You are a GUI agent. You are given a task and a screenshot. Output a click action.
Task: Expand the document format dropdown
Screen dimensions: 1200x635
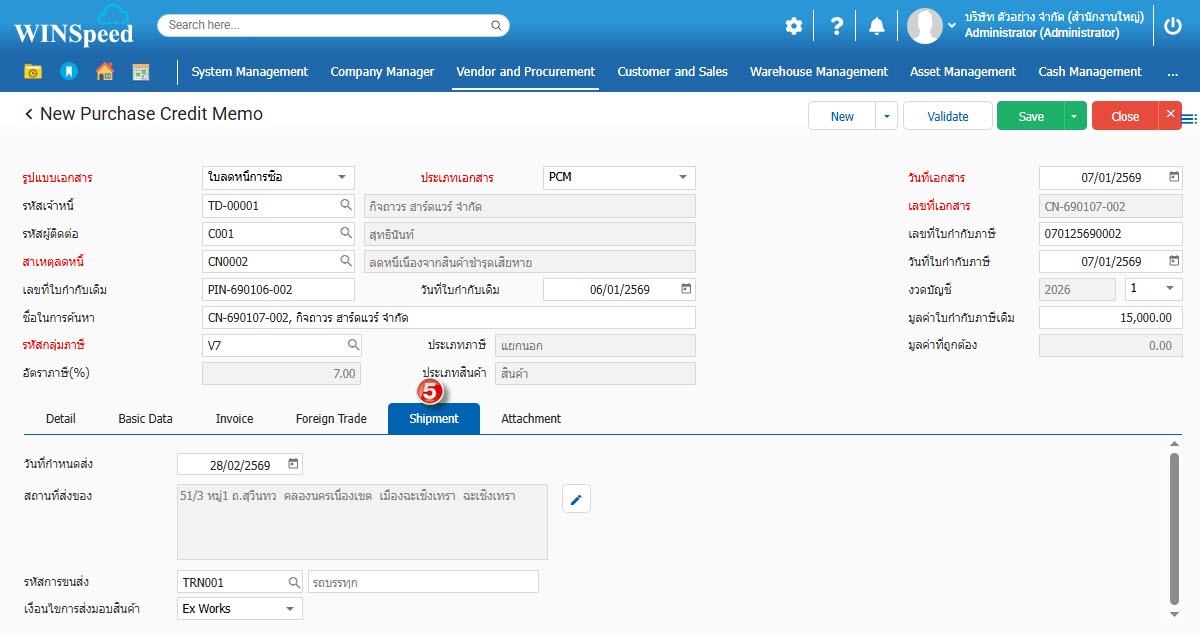point(342,177)
